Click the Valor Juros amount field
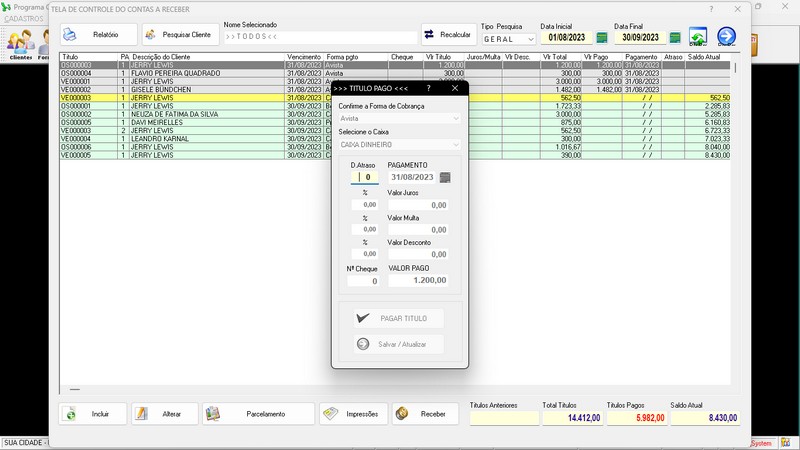The image size is (800, 450). 418,205
